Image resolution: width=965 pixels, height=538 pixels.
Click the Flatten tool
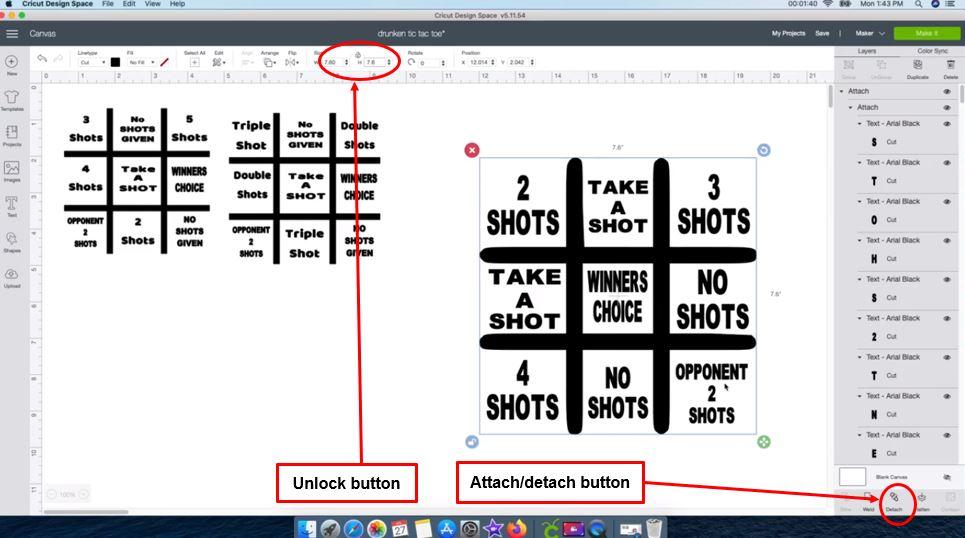click(x=922, y=502)
